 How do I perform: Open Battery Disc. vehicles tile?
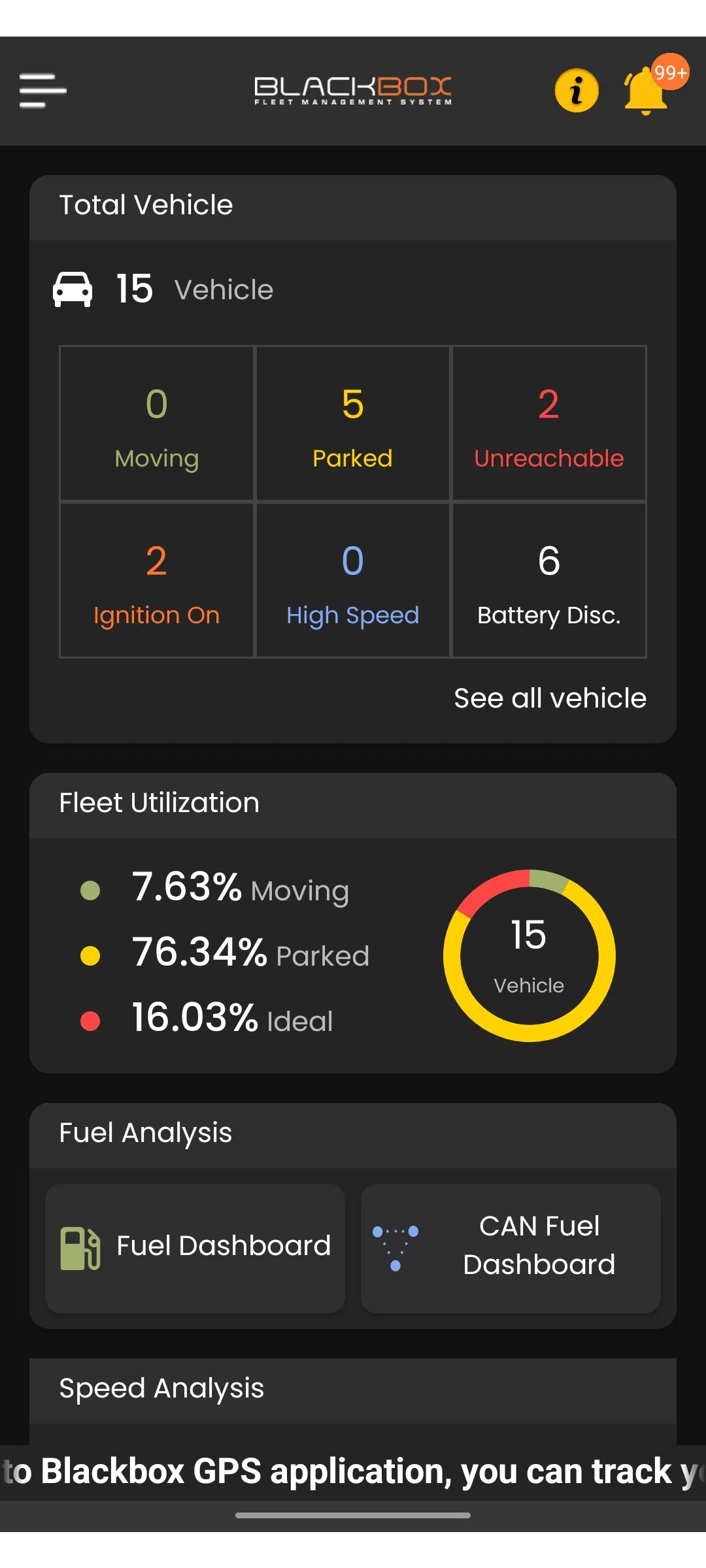tap(549, 580)
